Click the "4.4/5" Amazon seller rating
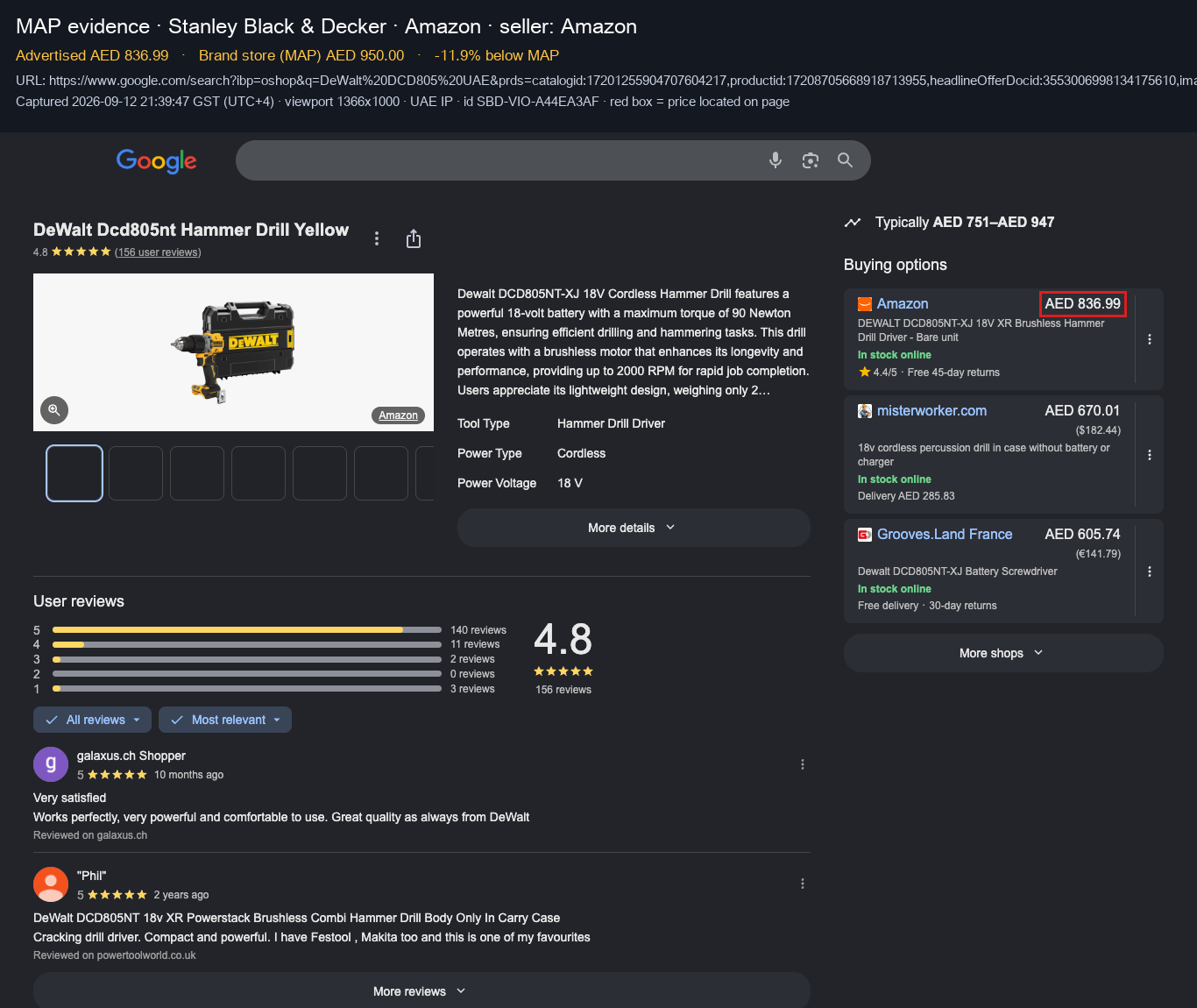1197x1008 pixels. [885, 373]
